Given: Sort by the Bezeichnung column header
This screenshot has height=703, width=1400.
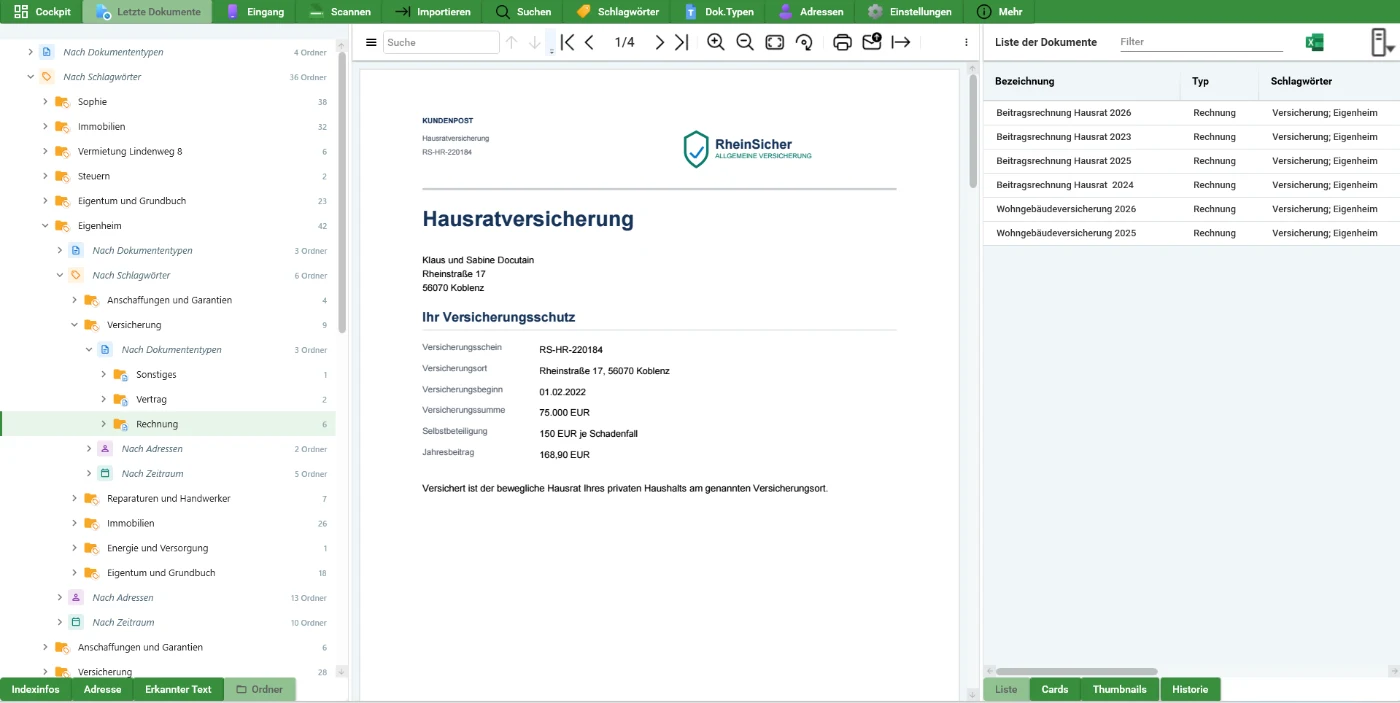Looking at the screenshot, I should 1025,81.
